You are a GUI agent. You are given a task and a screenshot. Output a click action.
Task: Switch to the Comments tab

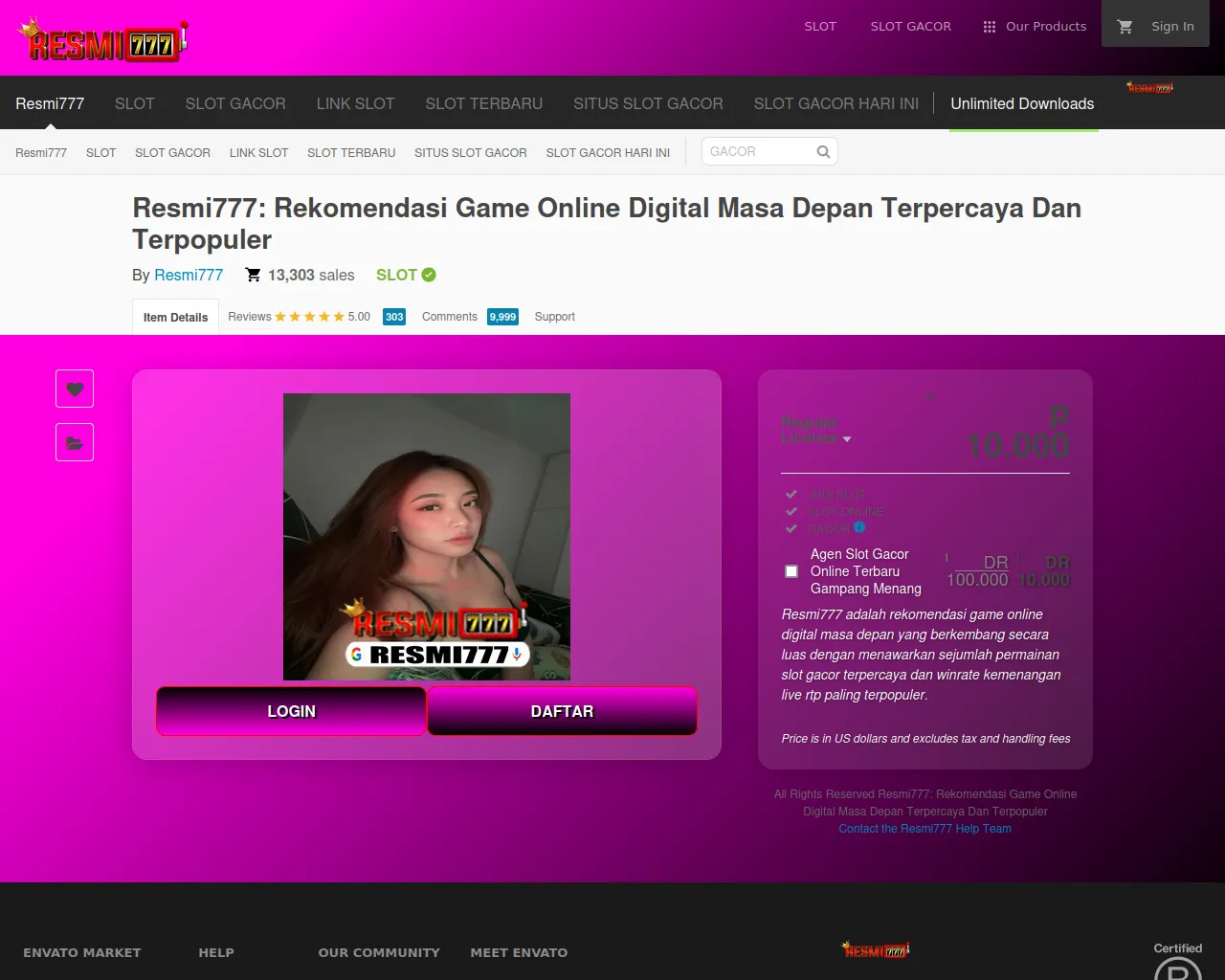click(450, 317)
